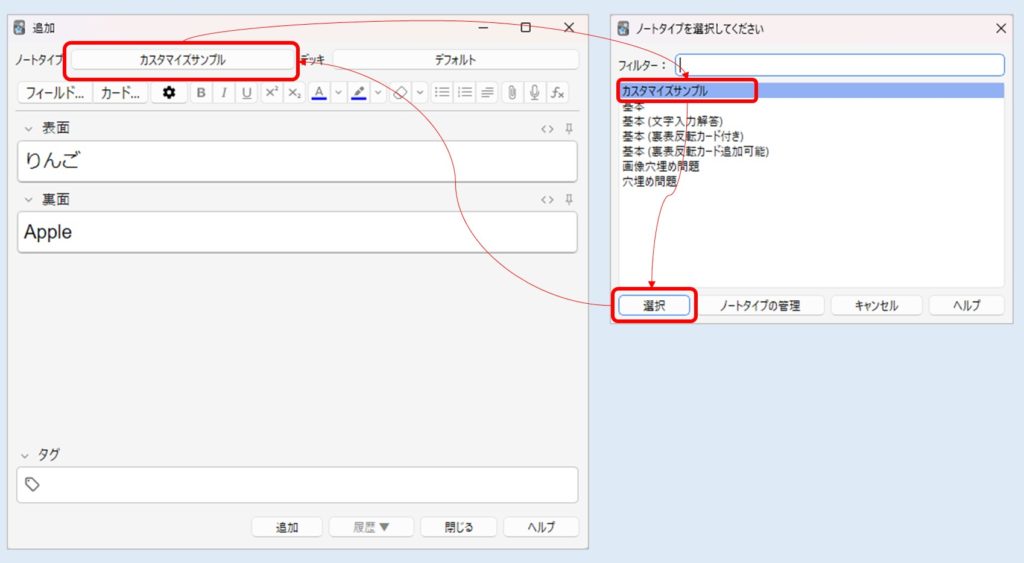
Task: Click ヘルプ in the 追加 window
Action: 541,527
